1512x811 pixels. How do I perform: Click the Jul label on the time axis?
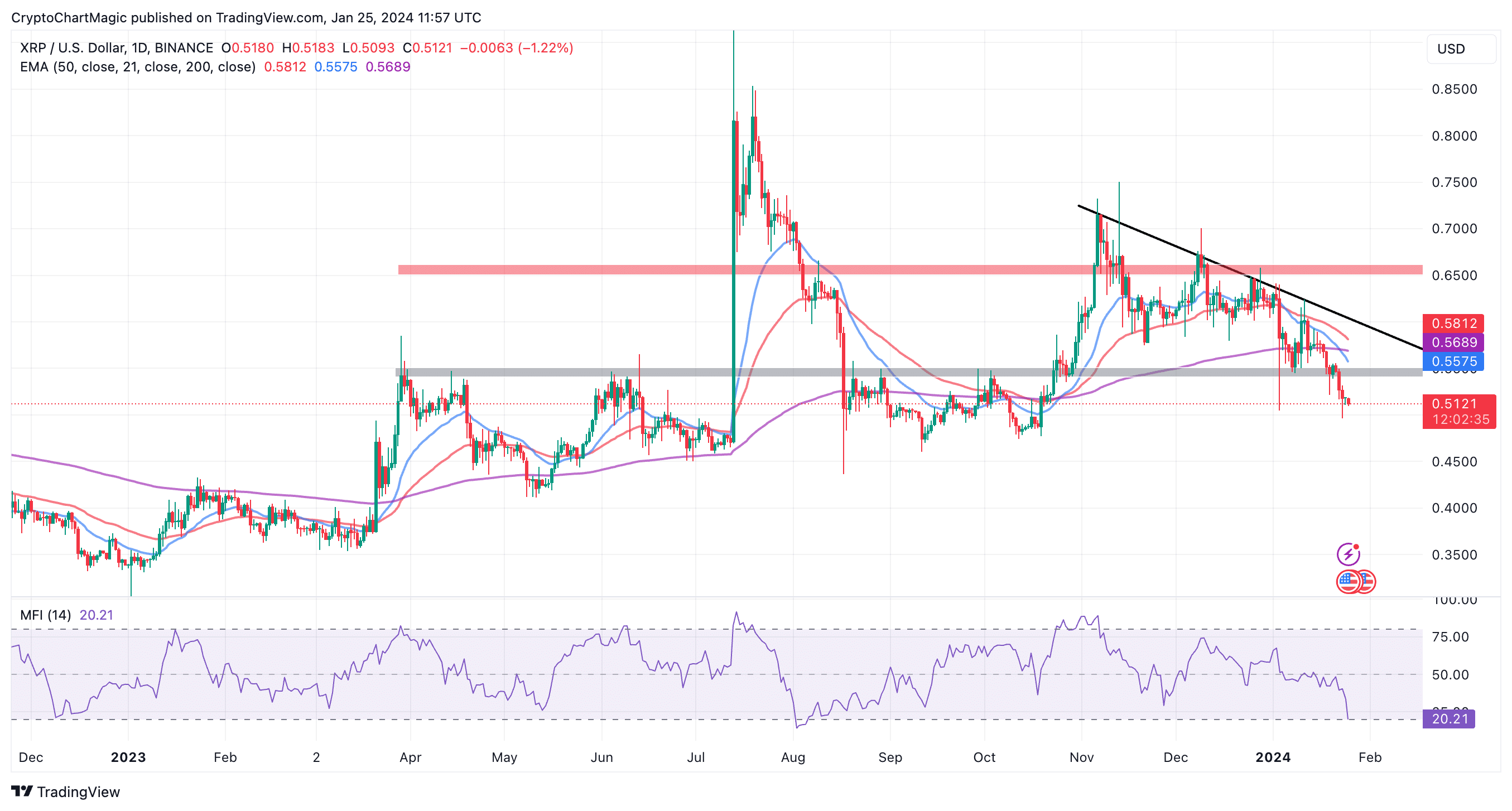[696, 757]
